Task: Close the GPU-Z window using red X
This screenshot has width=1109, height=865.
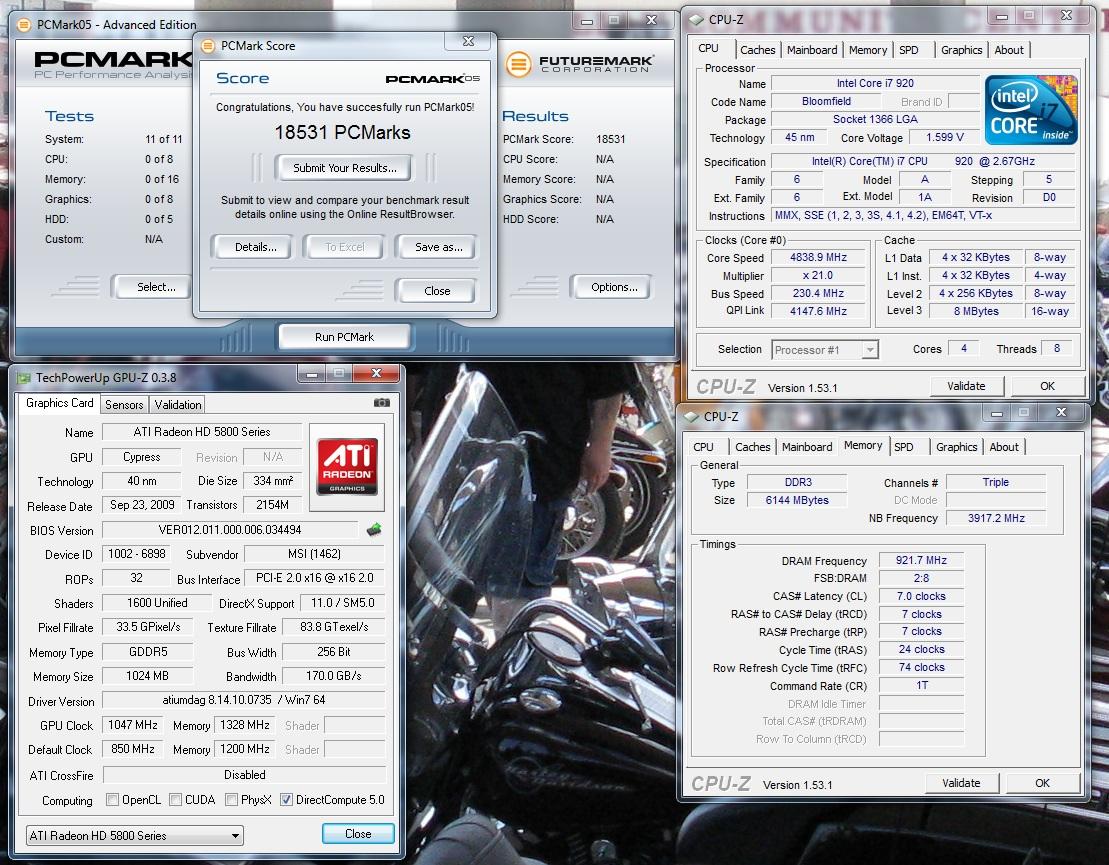Action: (376, 373)
